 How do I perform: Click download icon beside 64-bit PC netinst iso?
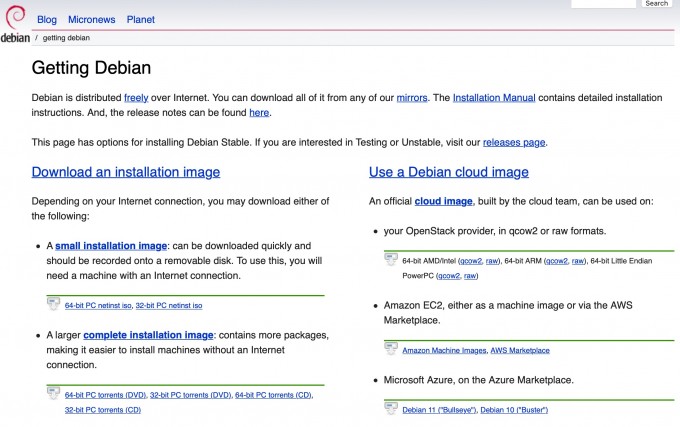pyautogui.click(x=54, y=303)
